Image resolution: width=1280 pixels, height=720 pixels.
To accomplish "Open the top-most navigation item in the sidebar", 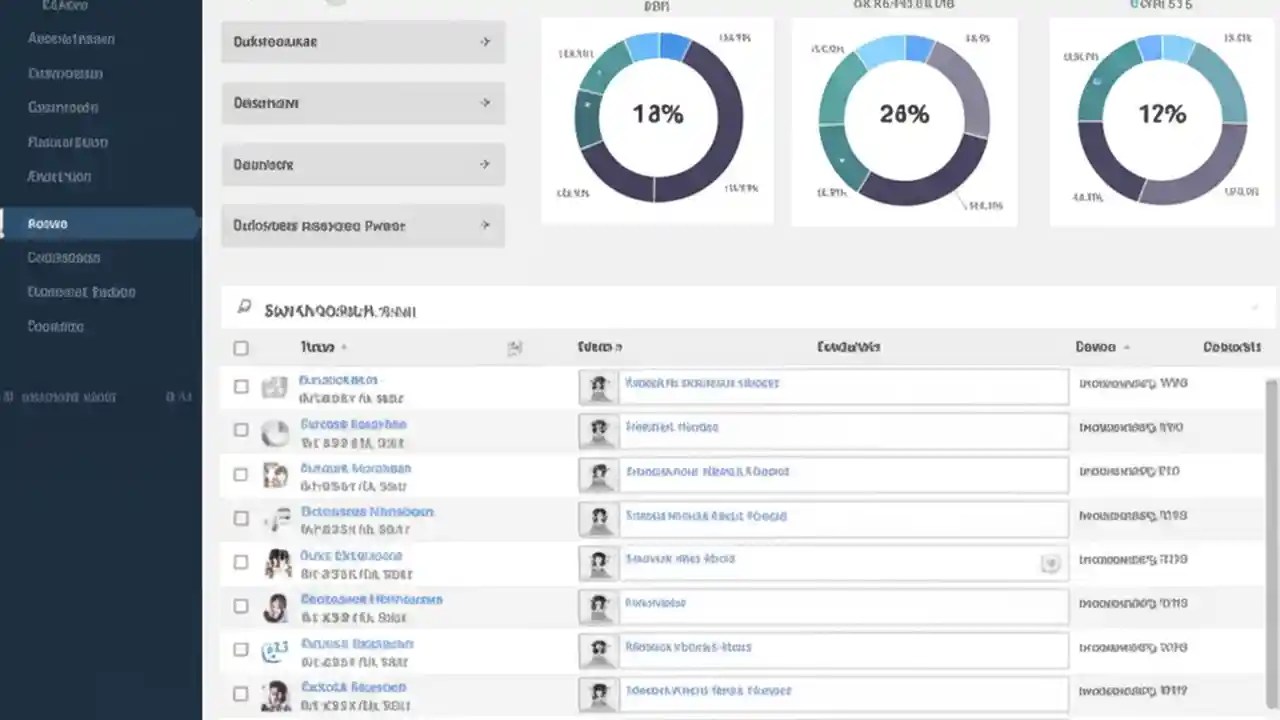I will pos(63,7).
